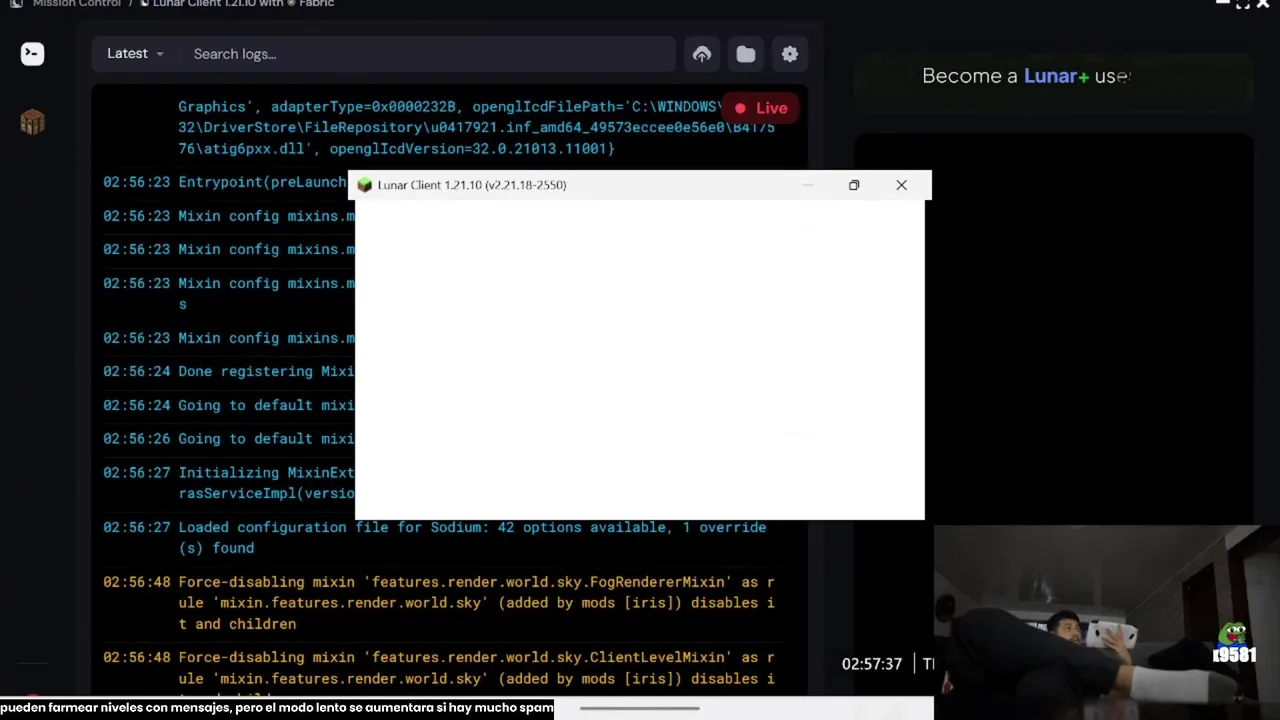Click the Lunar Client window title icon
The image size is (1280, 720).
(365, 185)
